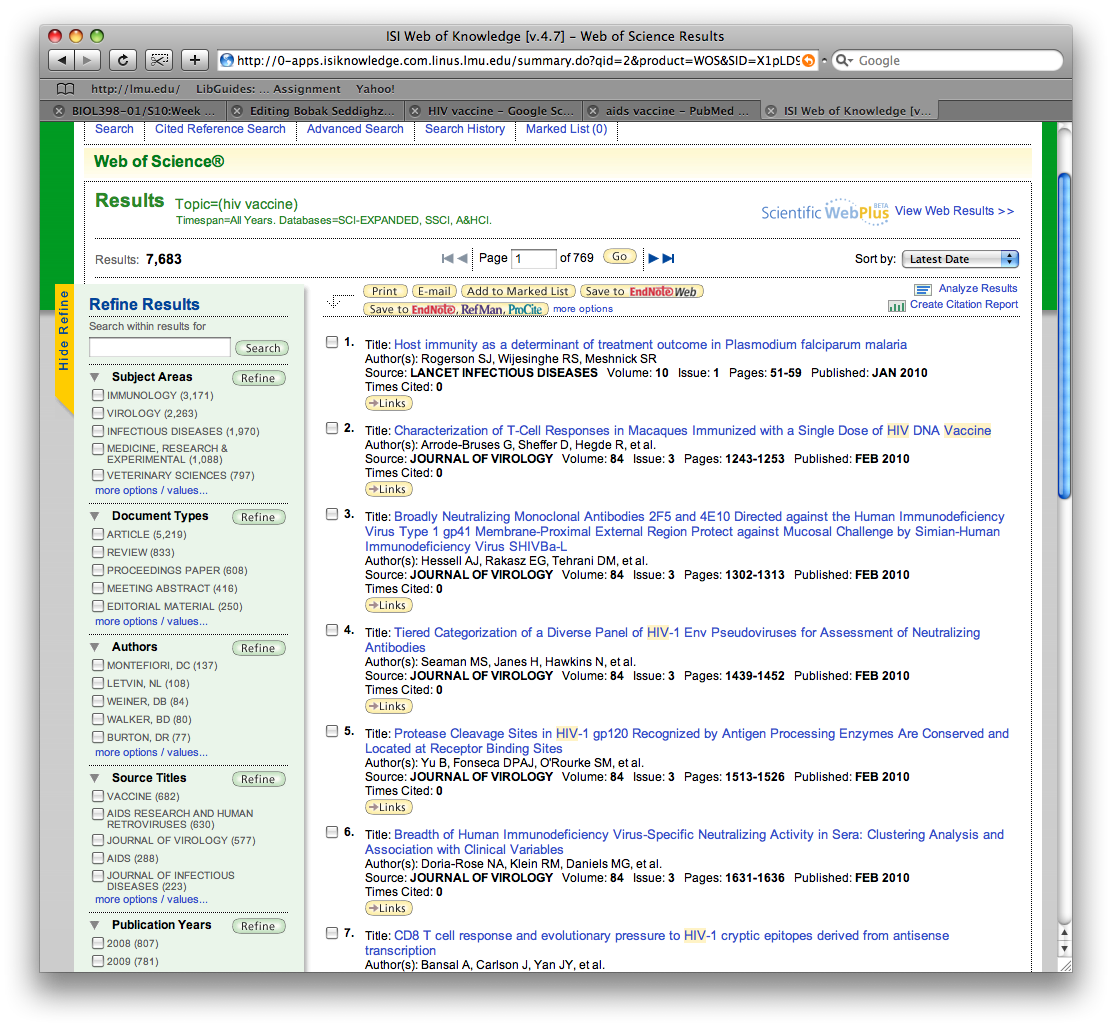
Task: Open the bookmarks book icon
Action: tap(66, 89)
